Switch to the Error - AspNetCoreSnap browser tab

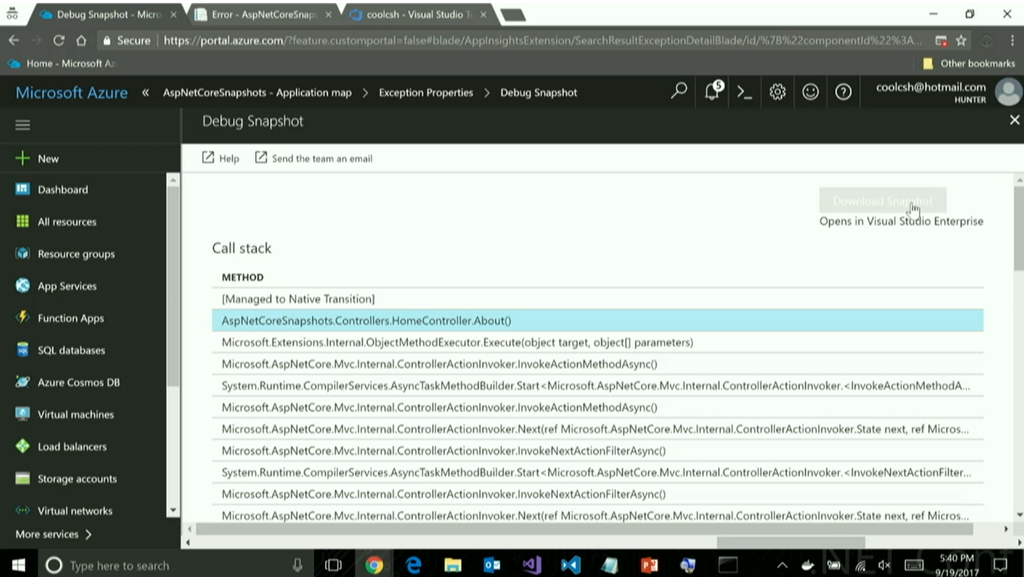pos(264,14)
